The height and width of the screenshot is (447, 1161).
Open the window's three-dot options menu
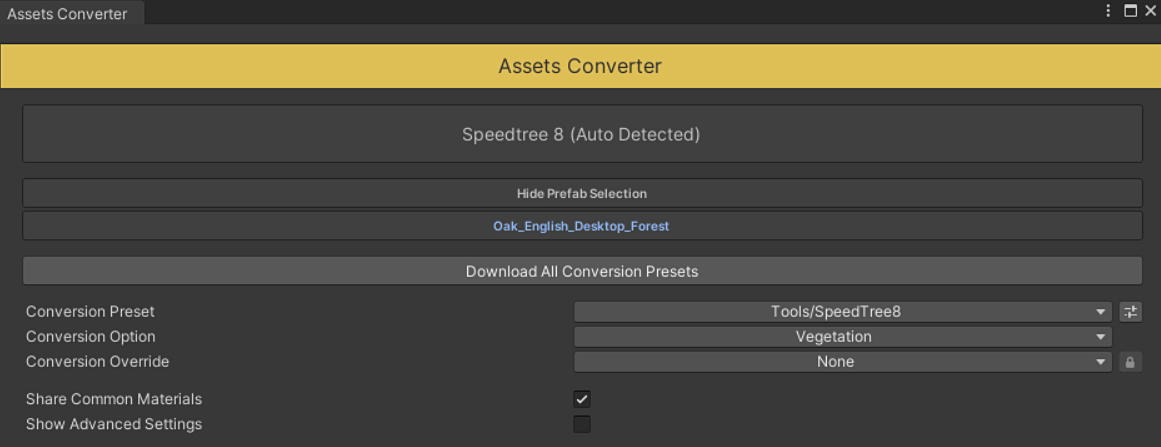1108,10
